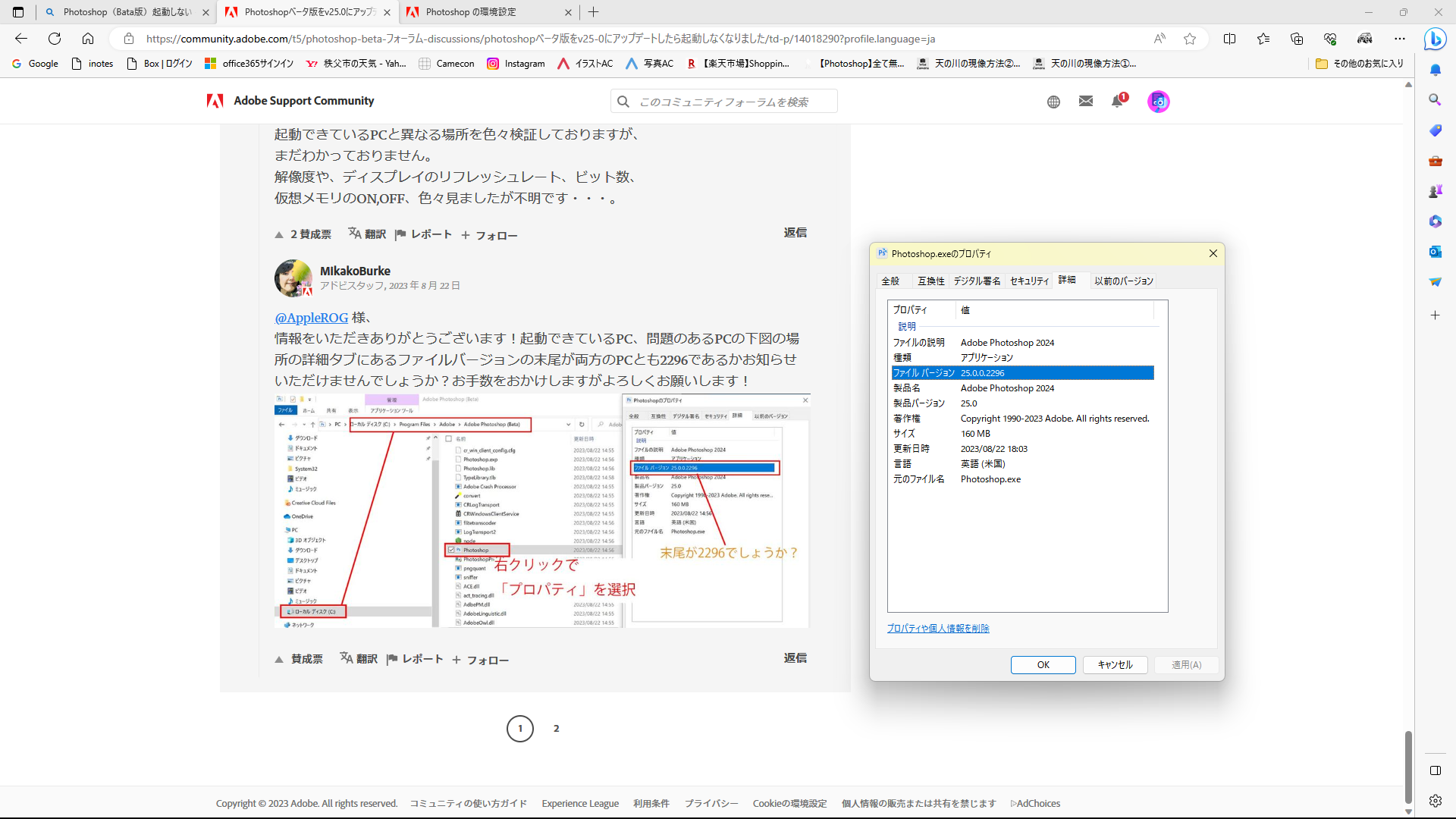This screenshot has width=1456, height=819.
Task: Select the セキュリティ tab in the properties dialog
Action: point(1028,281)
